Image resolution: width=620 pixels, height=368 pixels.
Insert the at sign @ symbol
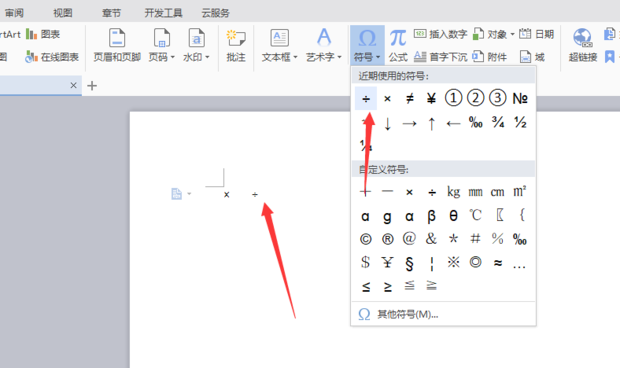pos(410,239)
